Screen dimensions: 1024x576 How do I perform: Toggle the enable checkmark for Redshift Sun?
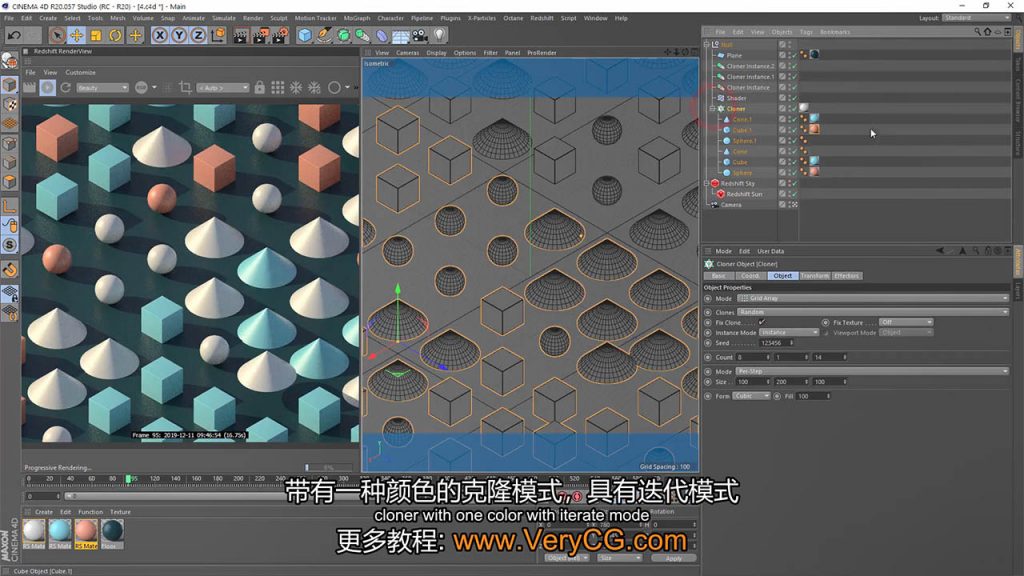[x=794, y=195]
